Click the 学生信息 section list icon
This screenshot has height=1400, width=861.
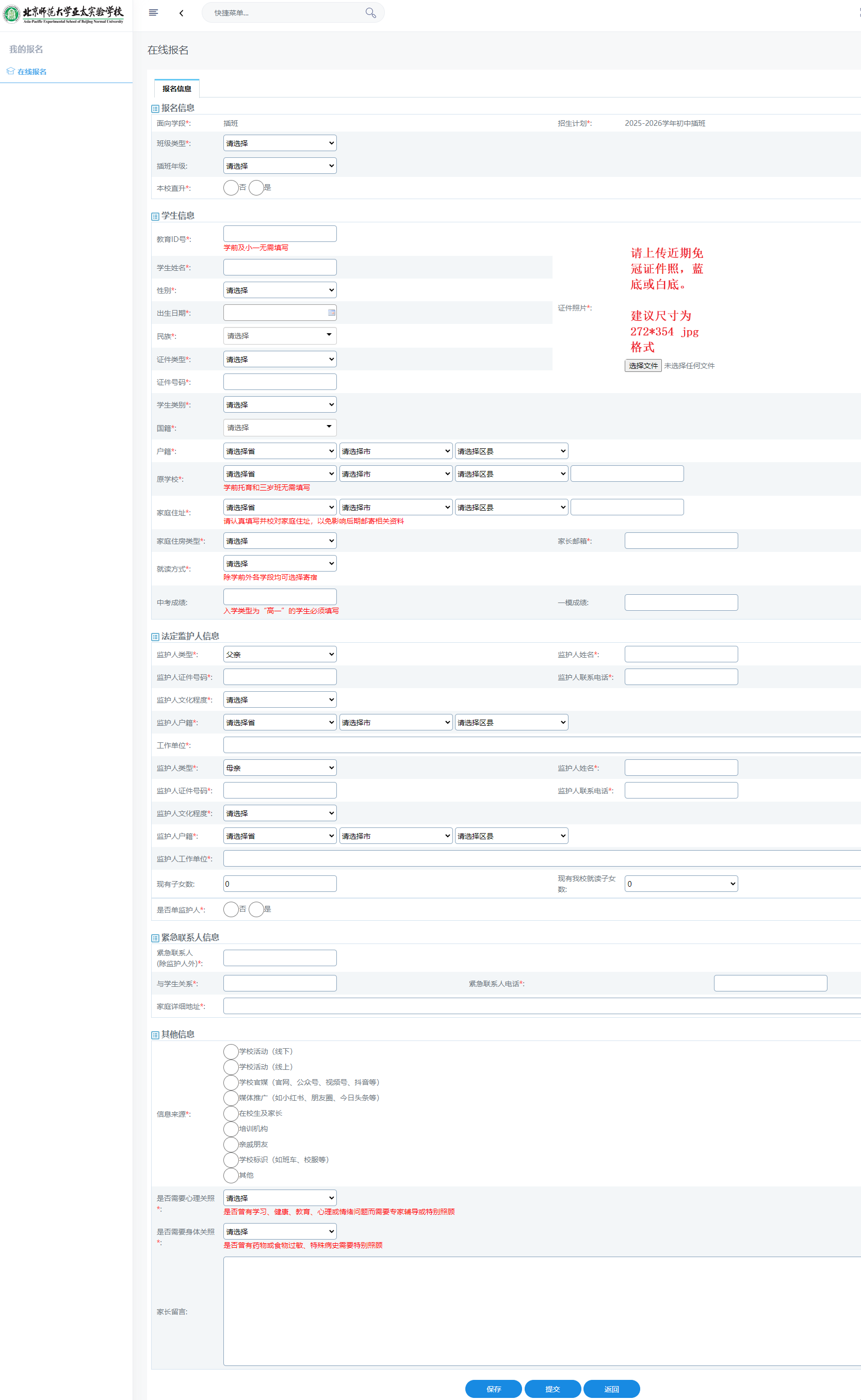(x=155, y=216)
